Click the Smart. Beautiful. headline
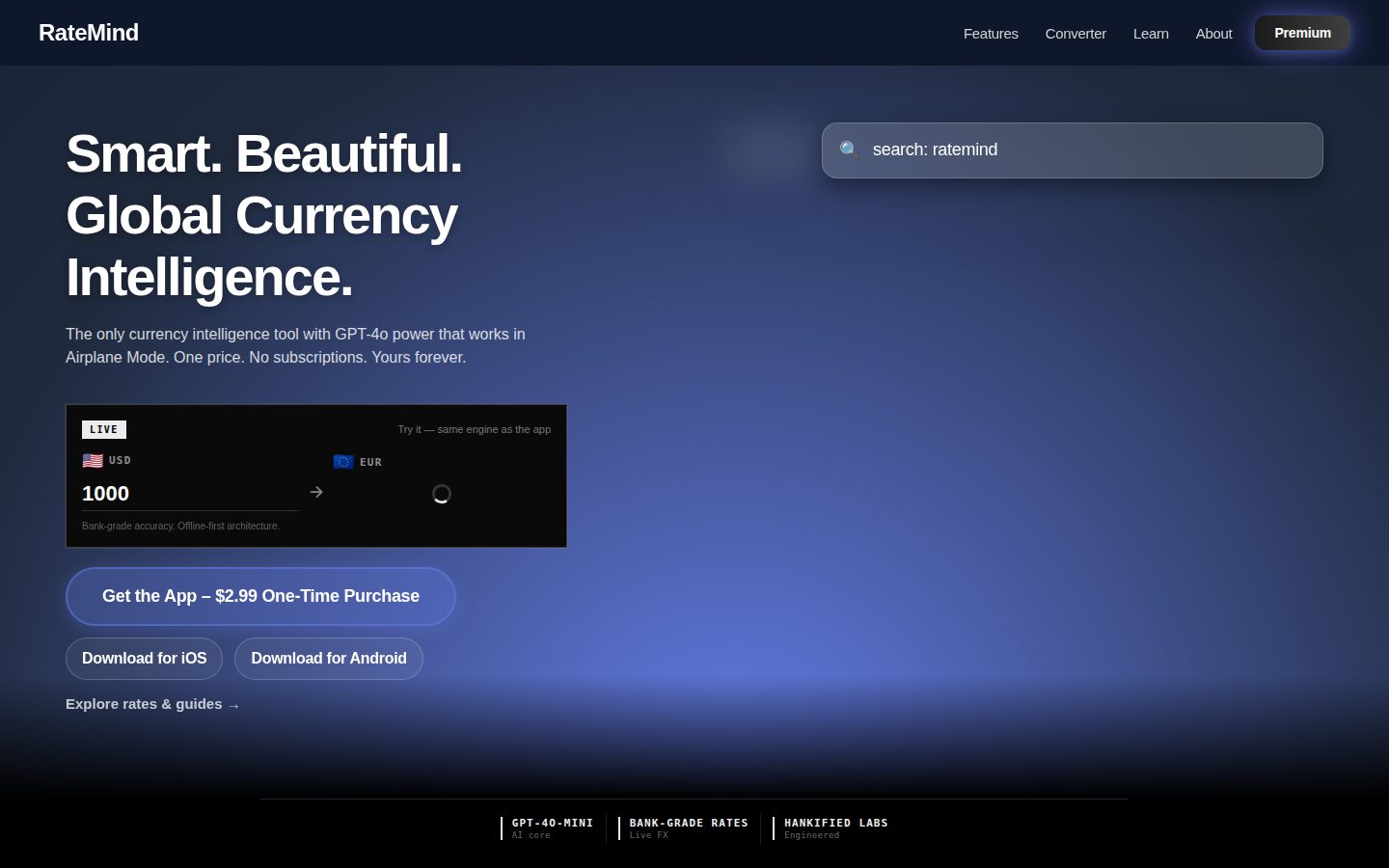 click(x=264, y=215)
